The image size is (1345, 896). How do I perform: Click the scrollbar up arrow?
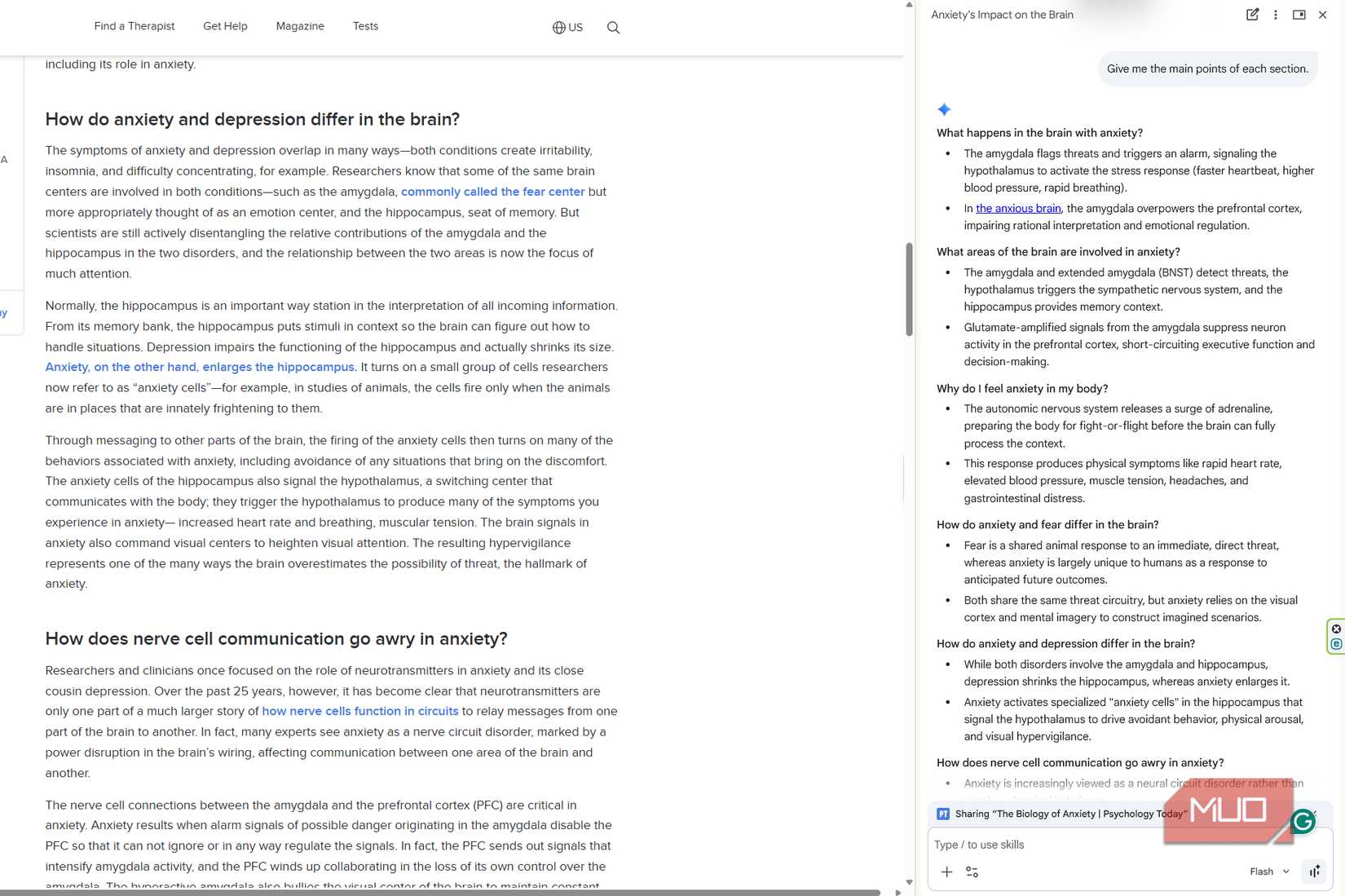pyautogui.click(x=909, y=5)
